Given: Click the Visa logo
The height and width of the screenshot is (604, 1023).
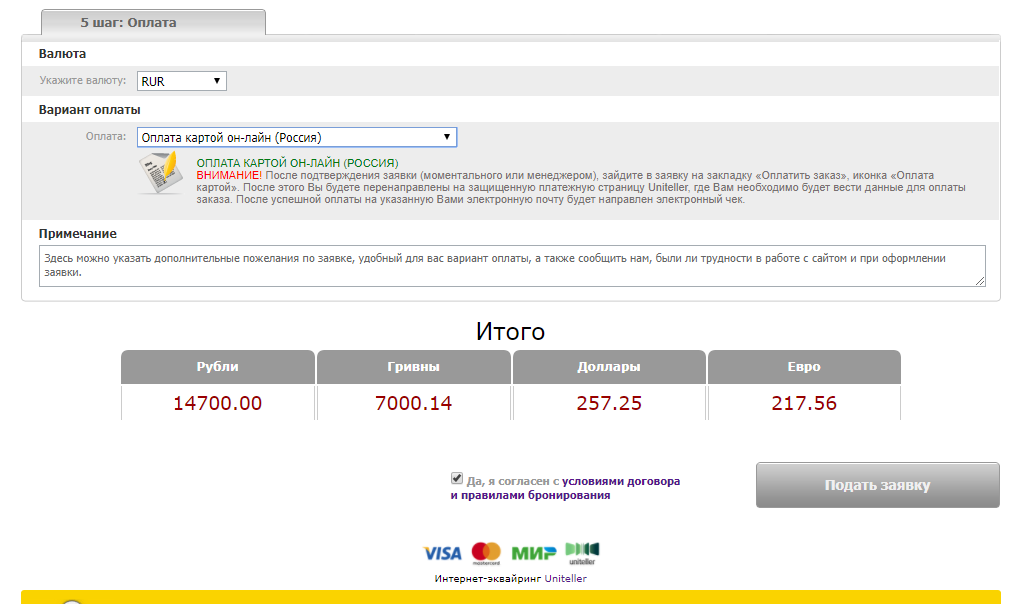Looking at the screenshot, I should [442, 554].
